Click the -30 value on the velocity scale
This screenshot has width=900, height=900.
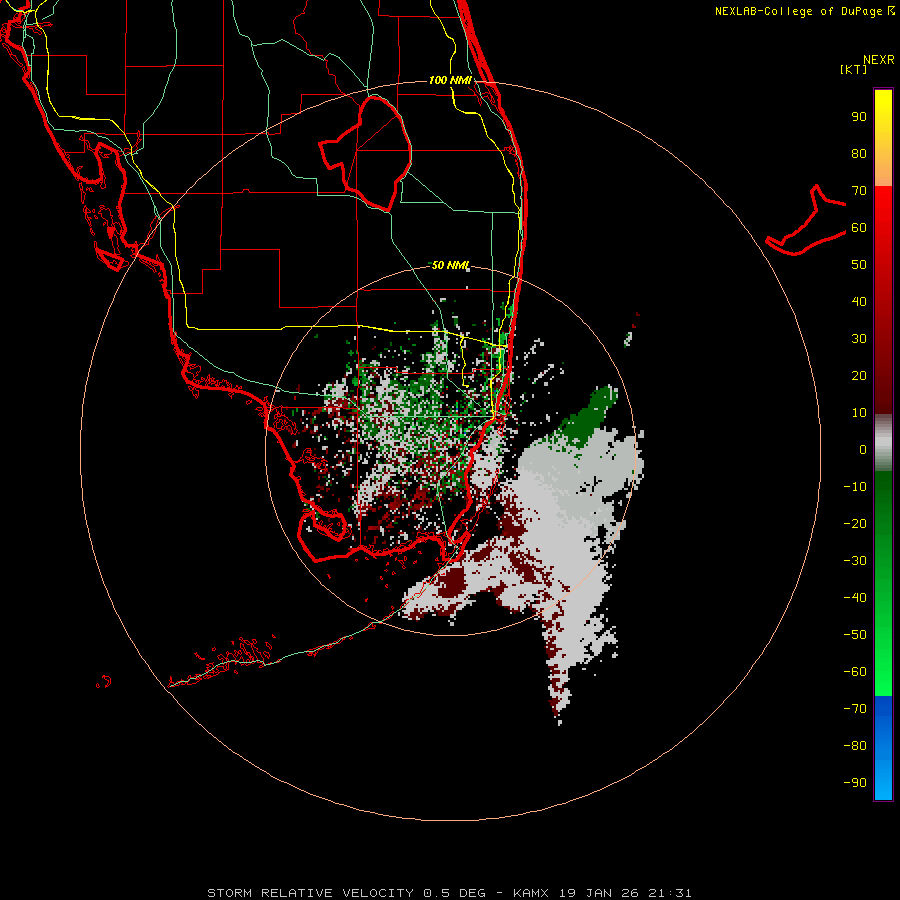[855, 561]
